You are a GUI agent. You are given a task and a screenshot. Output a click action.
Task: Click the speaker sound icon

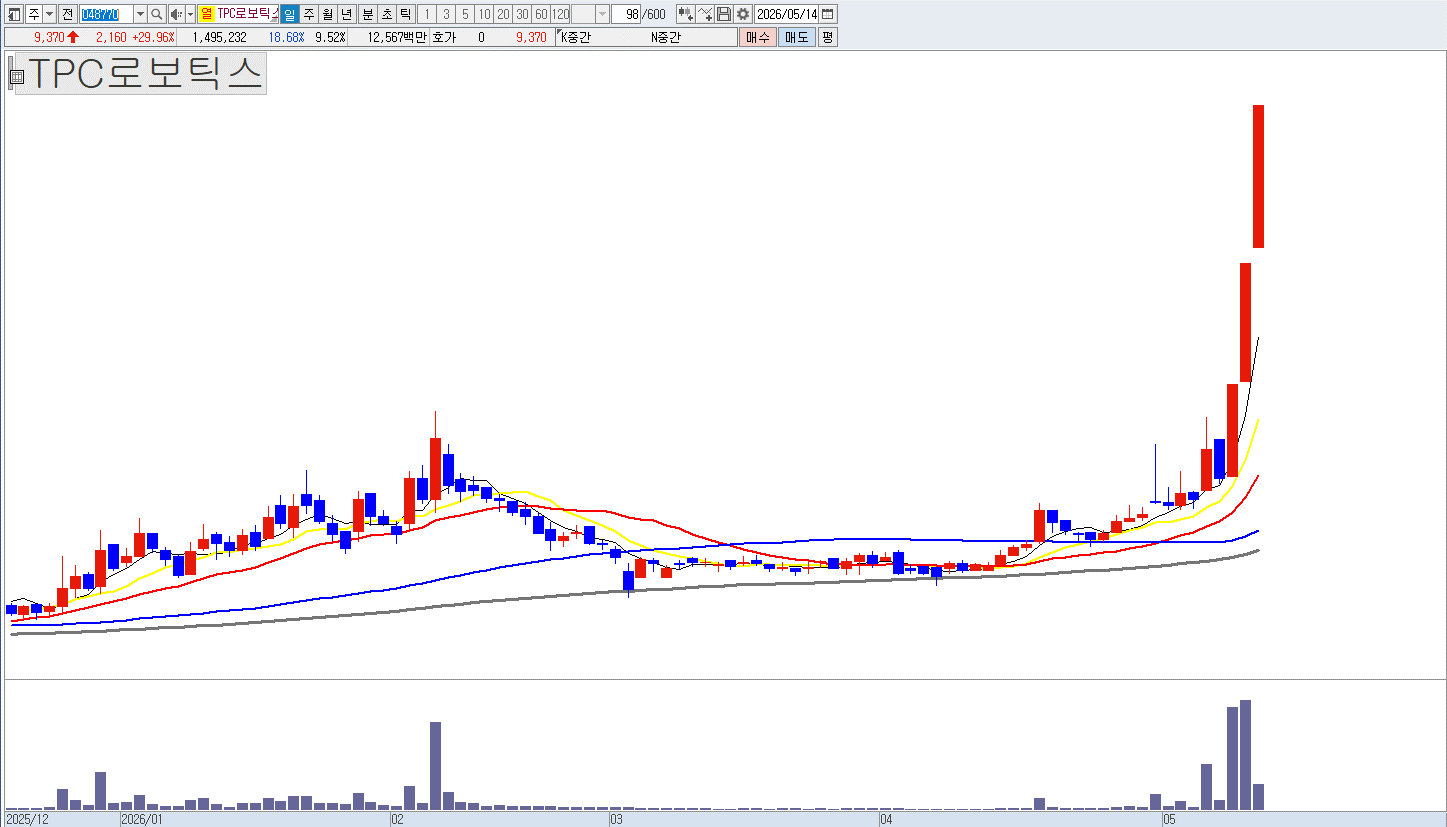176,14
